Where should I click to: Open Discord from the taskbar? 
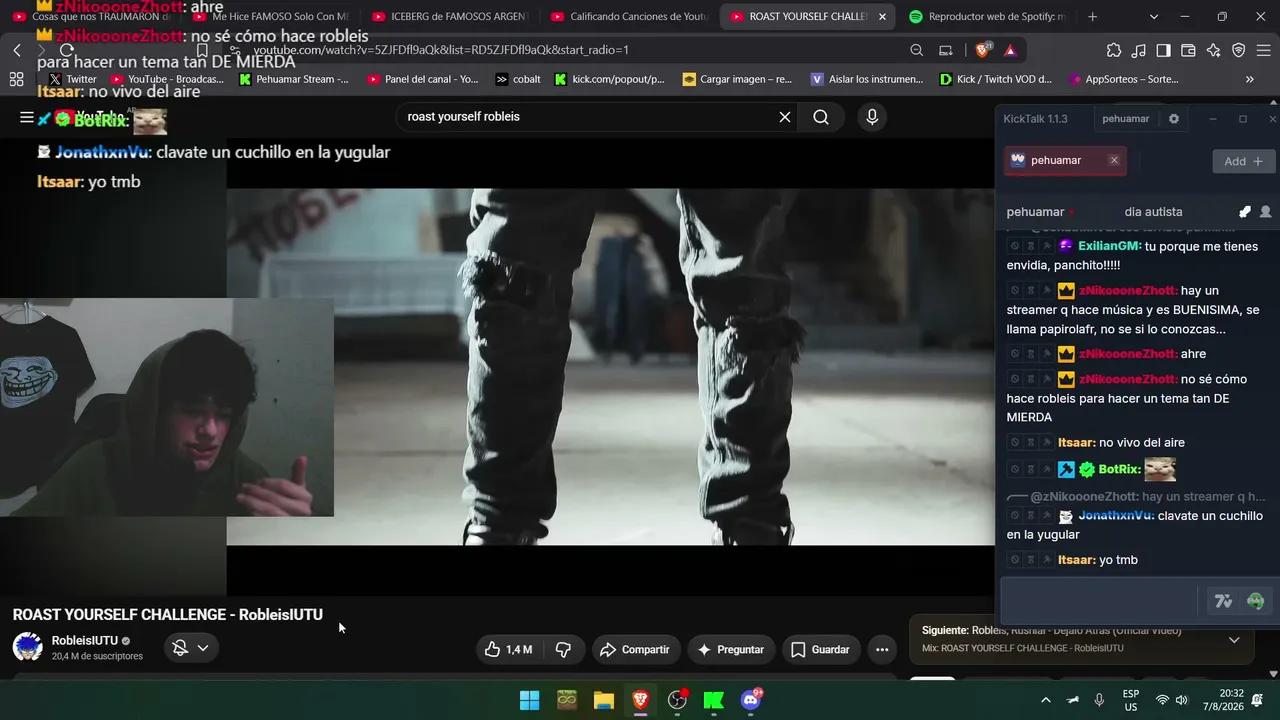point(751,700)
